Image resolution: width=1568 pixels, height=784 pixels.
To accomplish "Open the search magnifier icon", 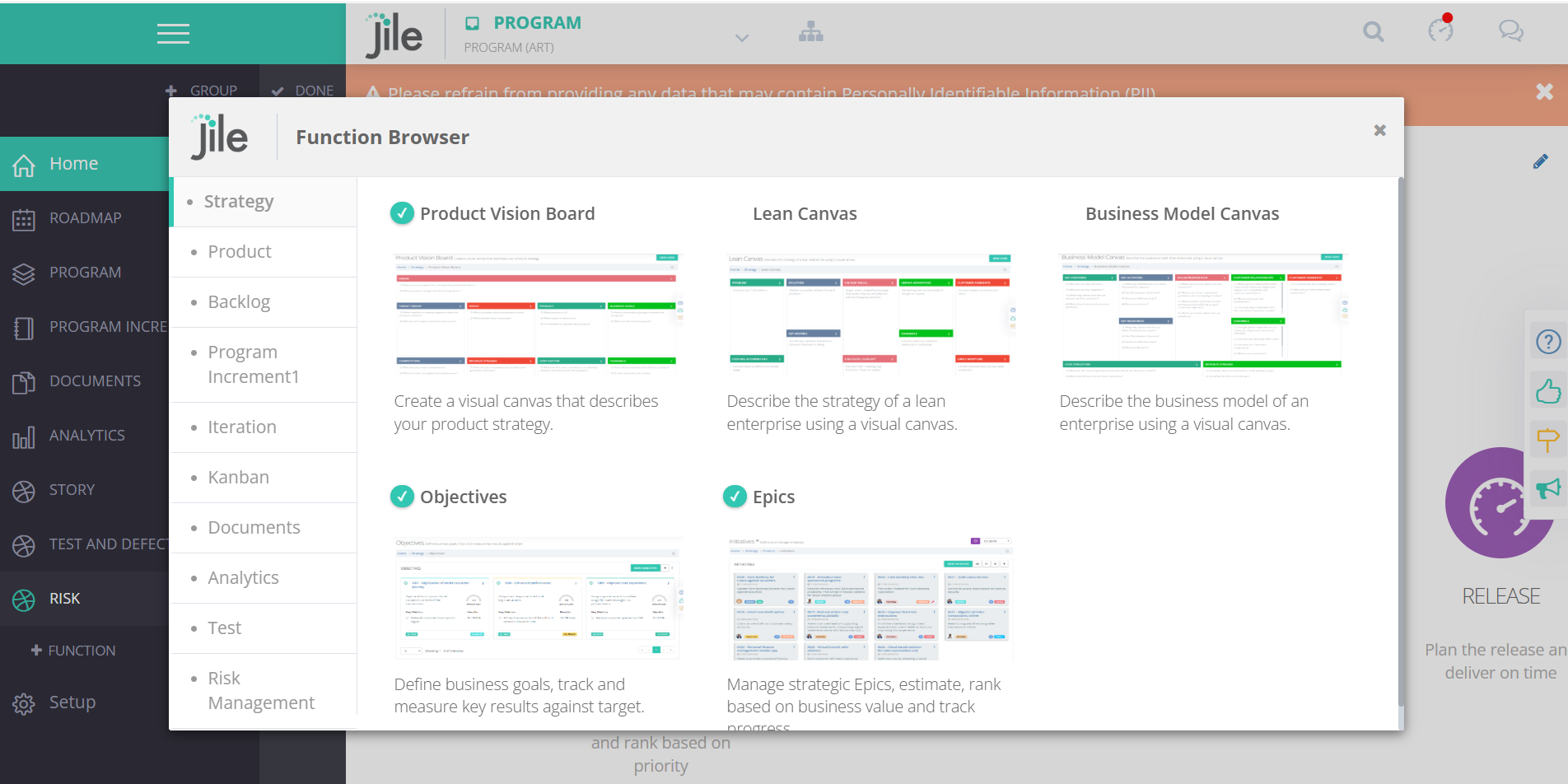I will click(x=1373, y=32).
